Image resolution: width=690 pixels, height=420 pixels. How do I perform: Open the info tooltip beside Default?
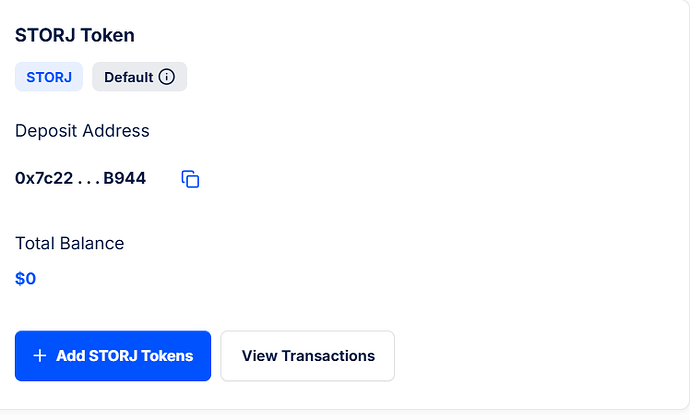(167, 77)
